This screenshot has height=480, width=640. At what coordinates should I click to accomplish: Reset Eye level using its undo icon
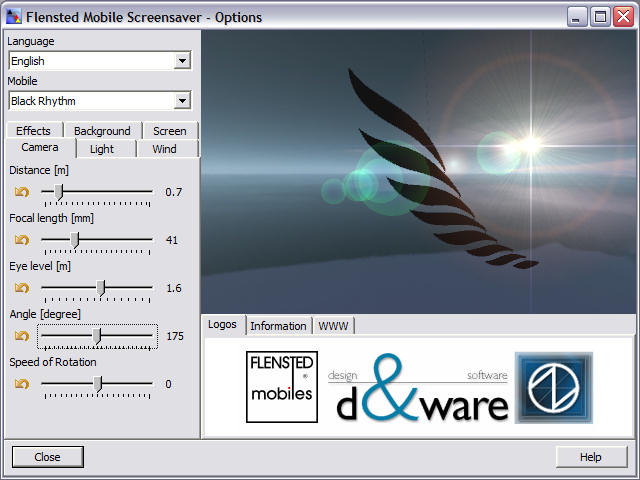pos(21,288)
